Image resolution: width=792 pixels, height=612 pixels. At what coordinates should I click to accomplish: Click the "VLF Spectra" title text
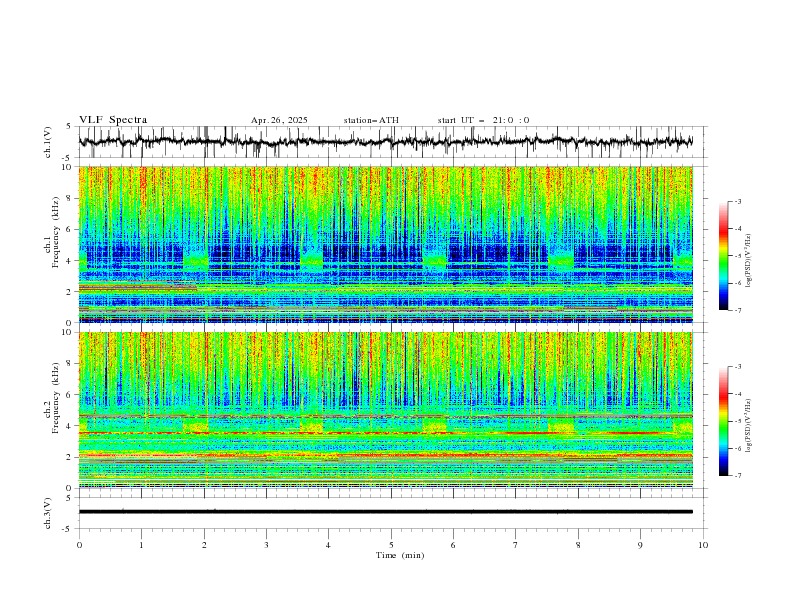[x=113, y=120]
